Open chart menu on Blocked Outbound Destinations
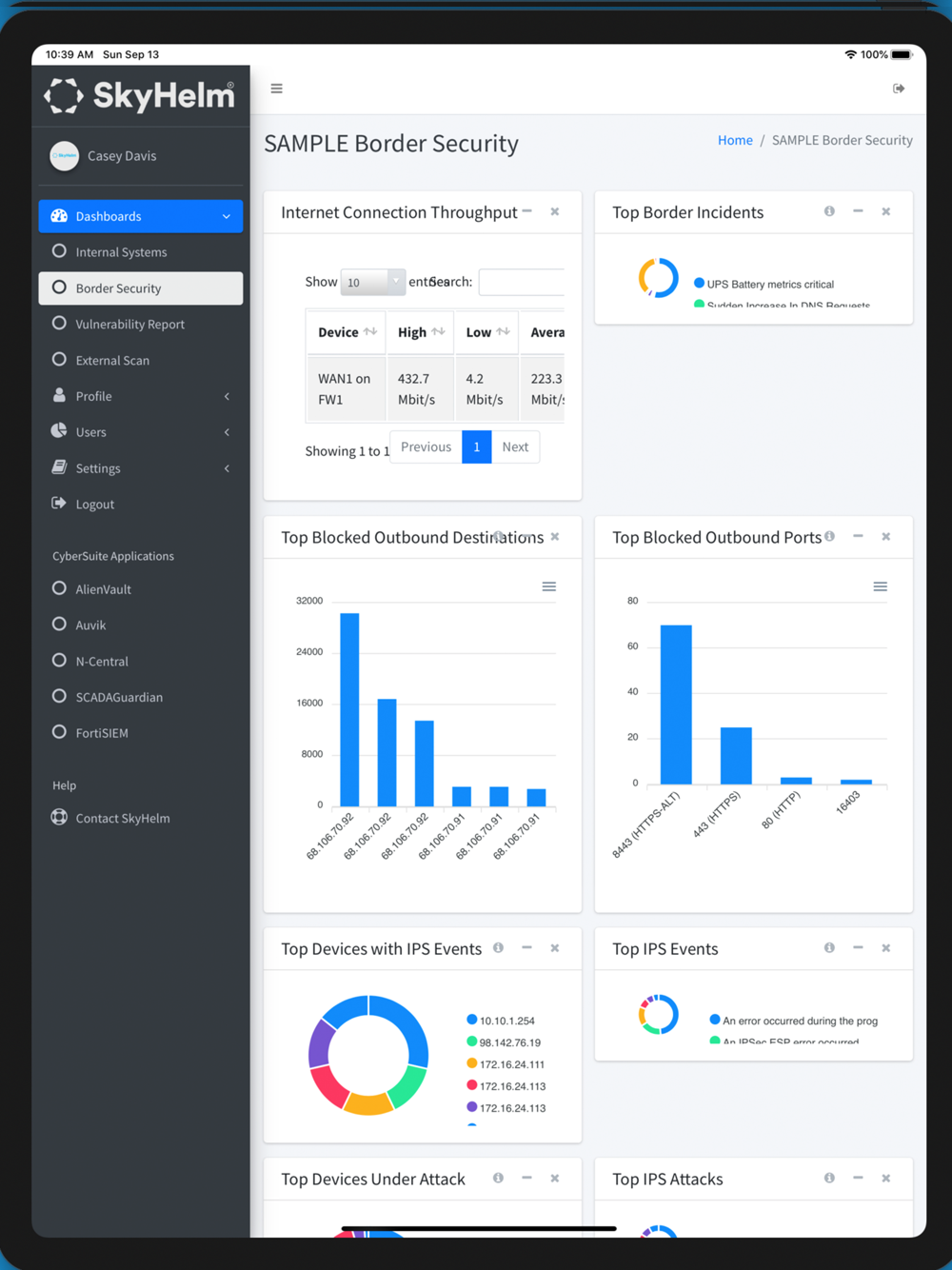The image size is (952, 1270). point(549,586)
